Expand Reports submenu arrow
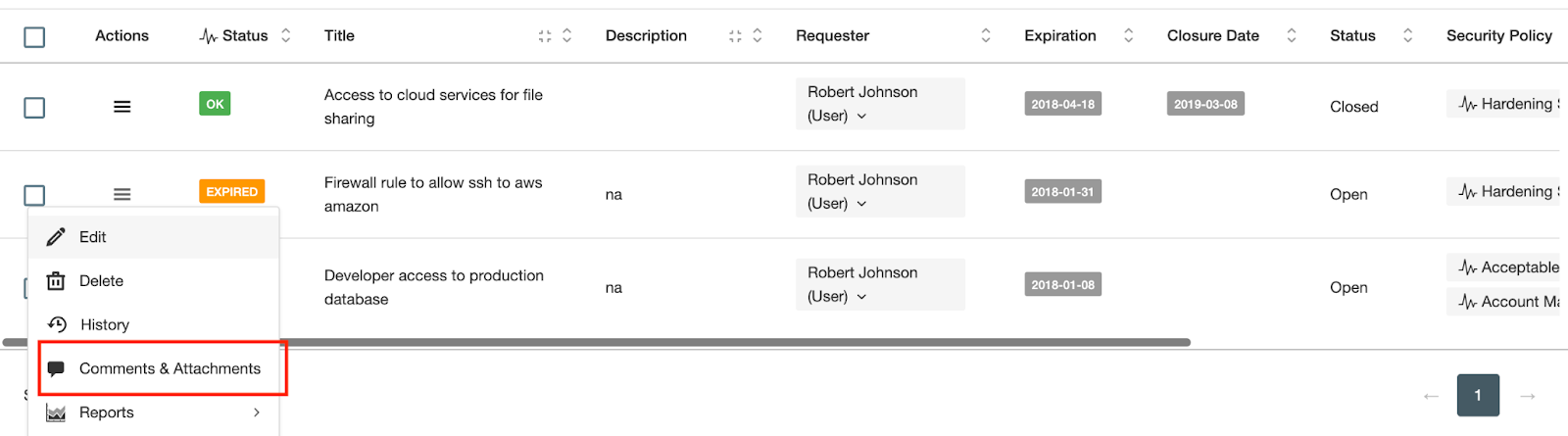 pos(257,412)
